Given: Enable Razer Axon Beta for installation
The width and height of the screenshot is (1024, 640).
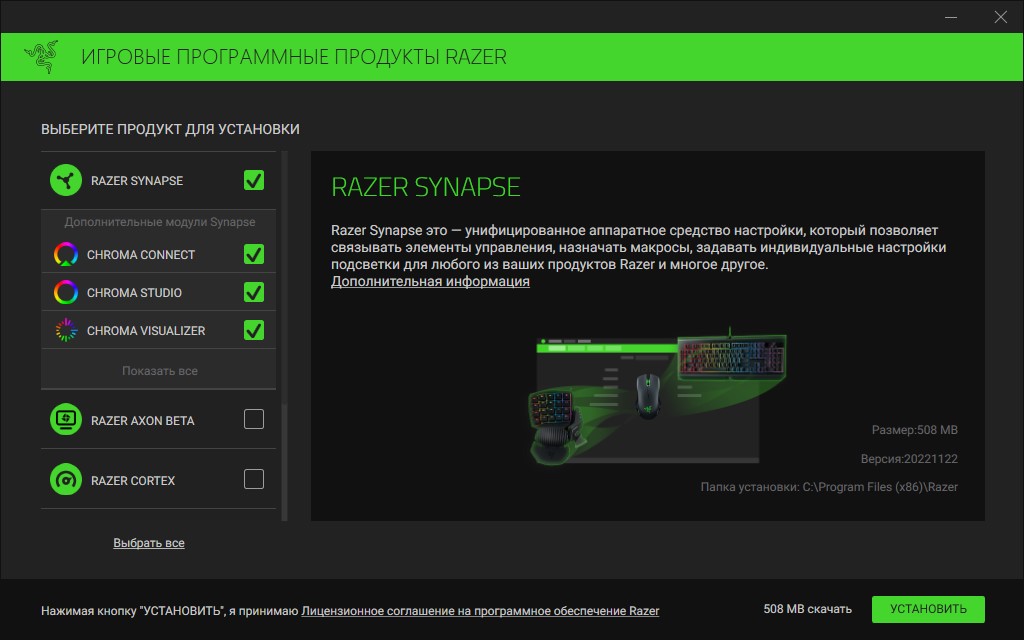Looking at the screenshot, I should click(x=253, y=419).
